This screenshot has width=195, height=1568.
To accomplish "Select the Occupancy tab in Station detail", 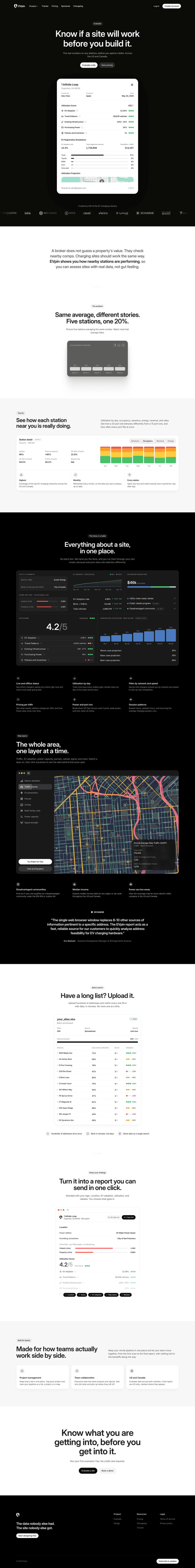I will [148, 441].
